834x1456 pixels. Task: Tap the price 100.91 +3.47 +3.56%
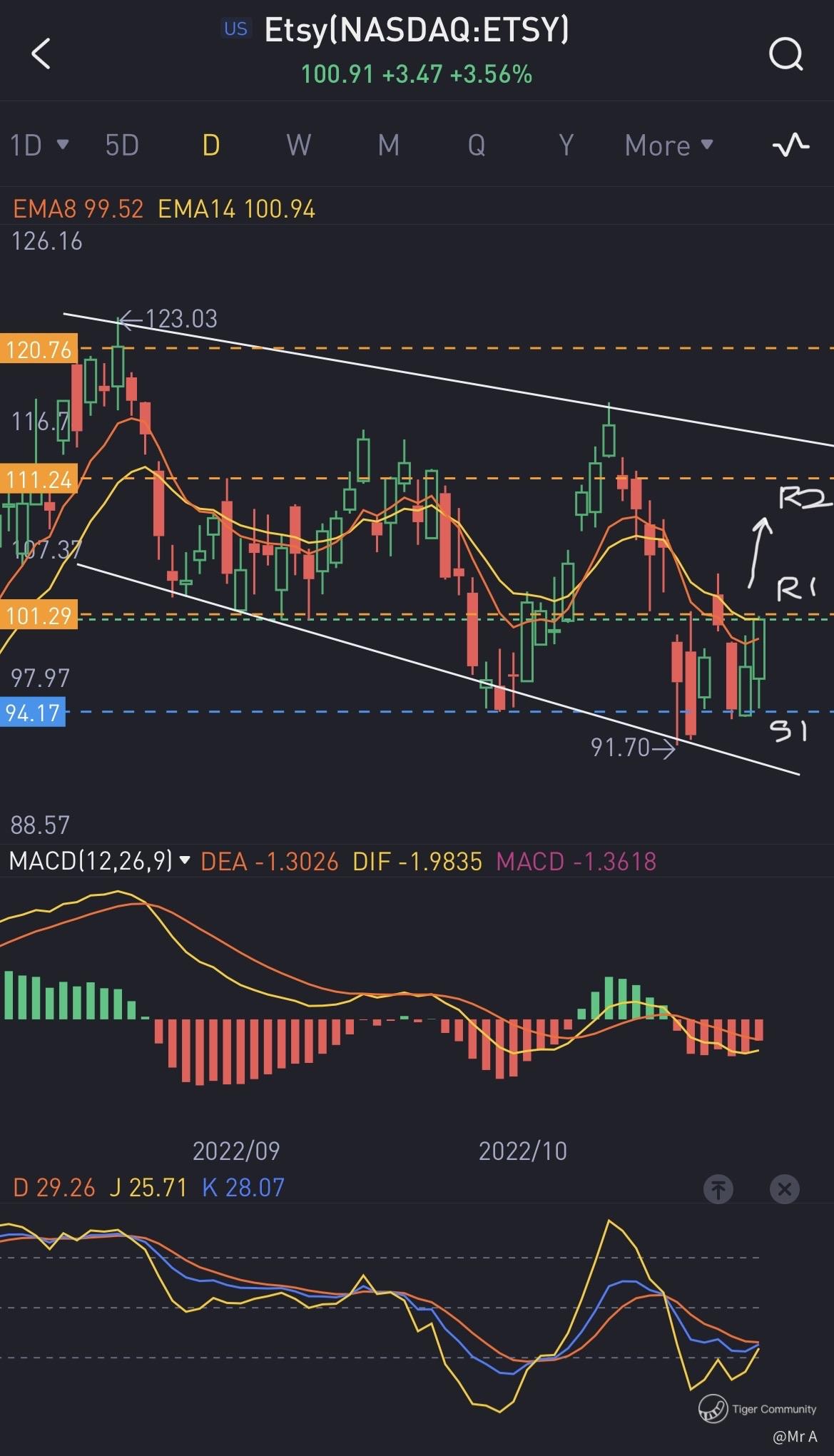[x=417, y=74]
